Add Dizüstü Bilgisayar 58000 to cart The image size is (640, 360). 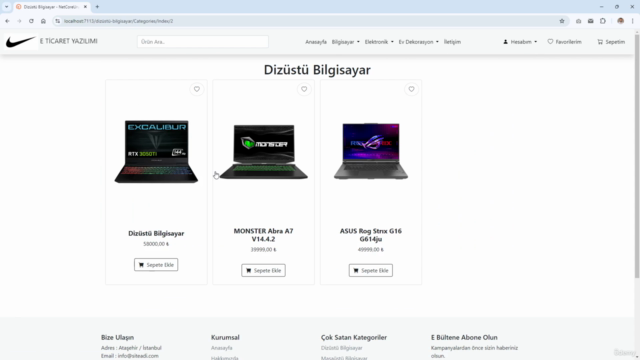(x=156, y=264)
